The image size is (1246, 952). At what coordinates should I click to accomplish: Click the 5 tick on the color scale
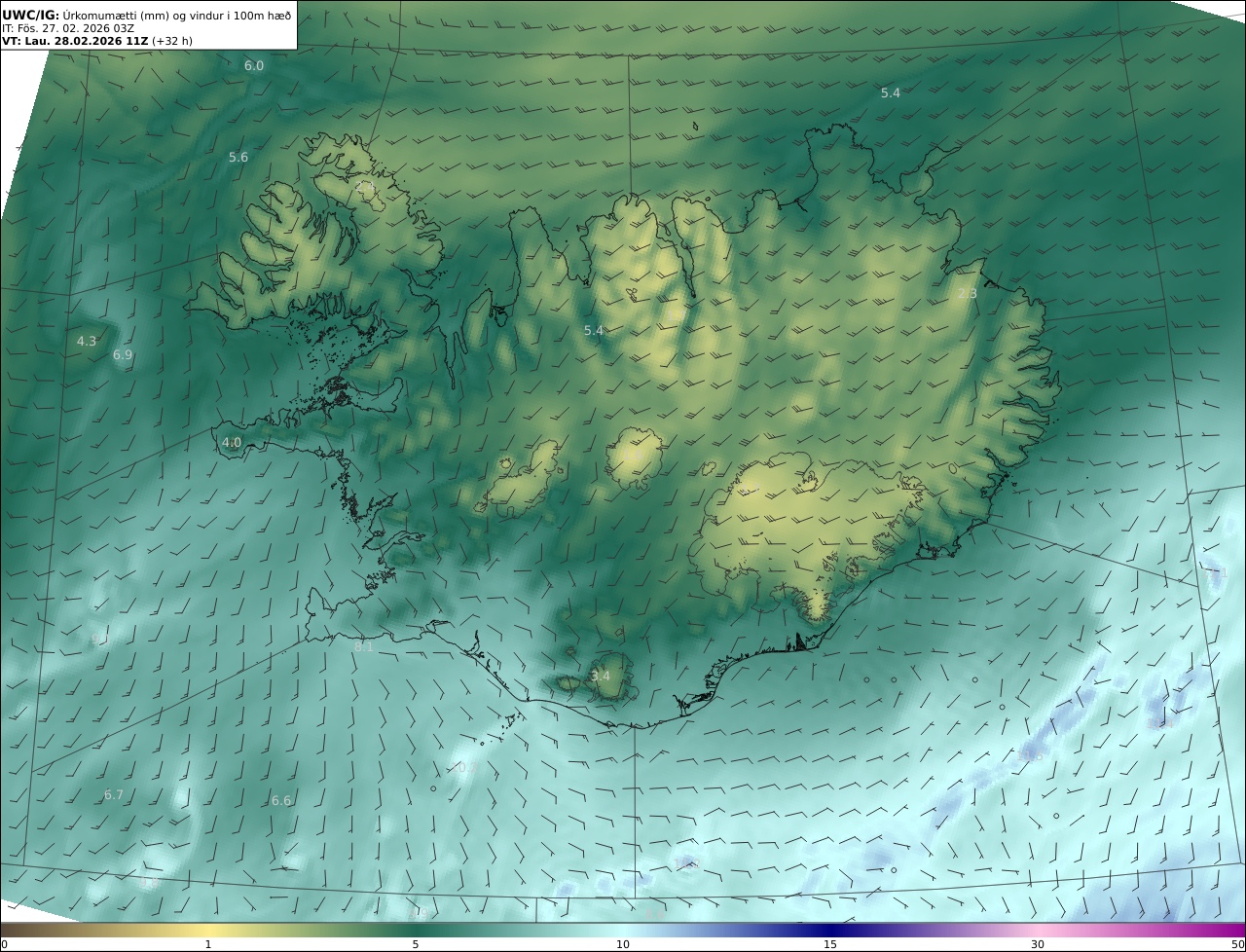pyautogui.click(x=416, y=944)
